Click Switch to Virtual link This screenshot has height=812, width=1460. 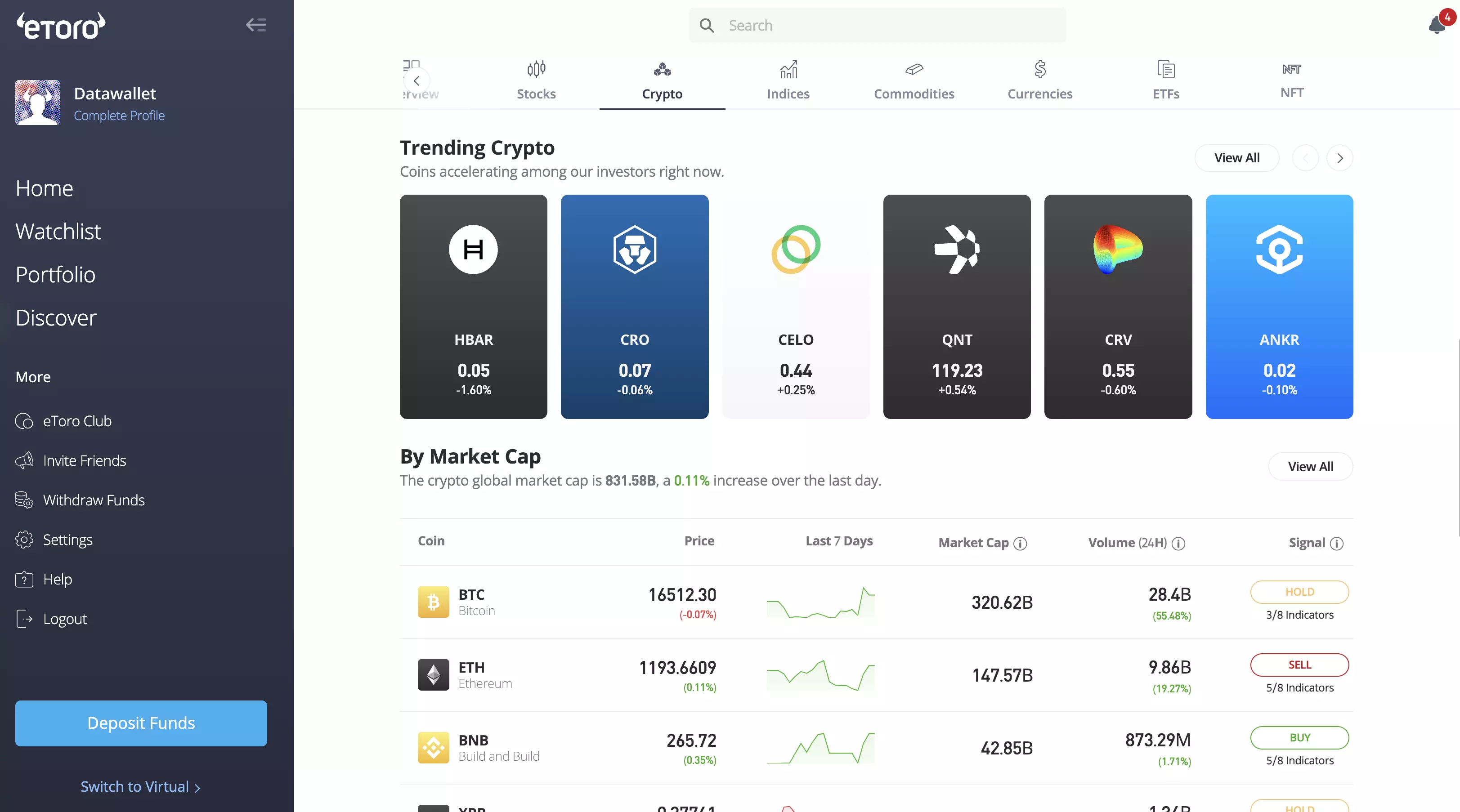[140, 786]
